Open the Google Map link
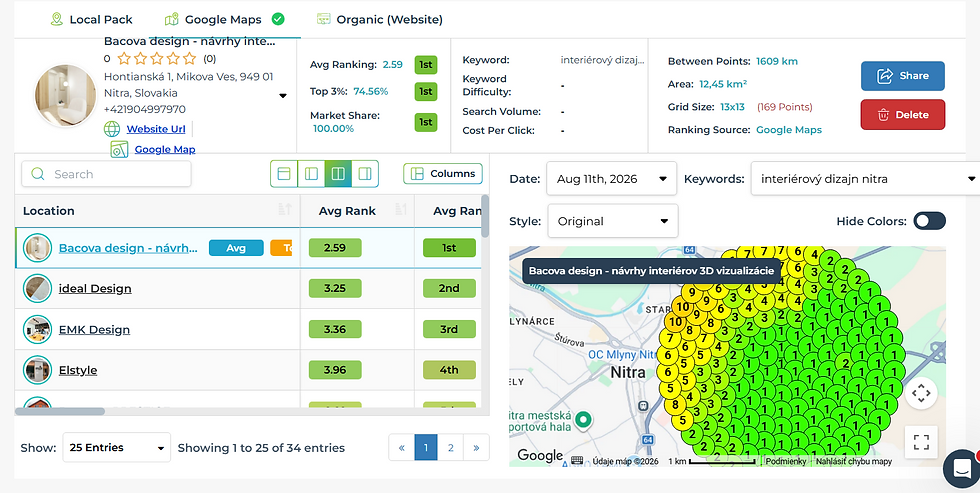The width and height of the screenshot is (980, 493). (x=165, y=149)
